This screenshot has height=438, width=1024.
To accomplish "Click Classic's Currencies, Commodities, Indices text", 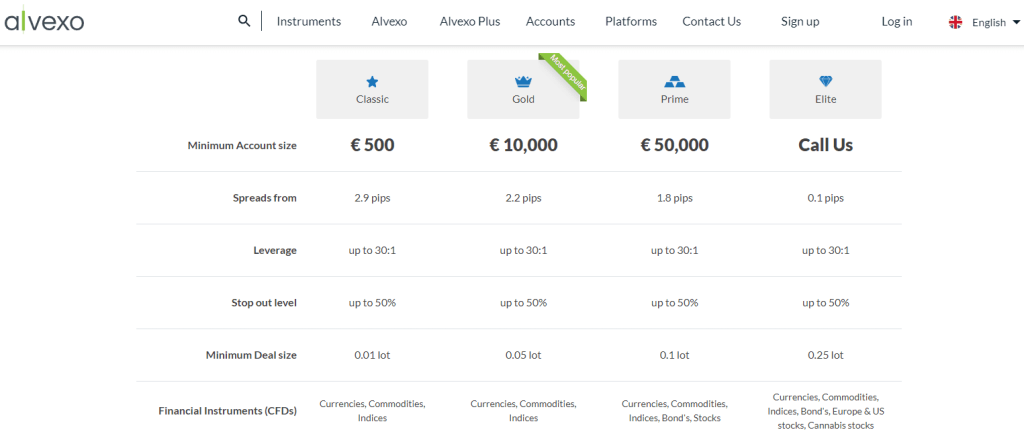I will point(372,411).
